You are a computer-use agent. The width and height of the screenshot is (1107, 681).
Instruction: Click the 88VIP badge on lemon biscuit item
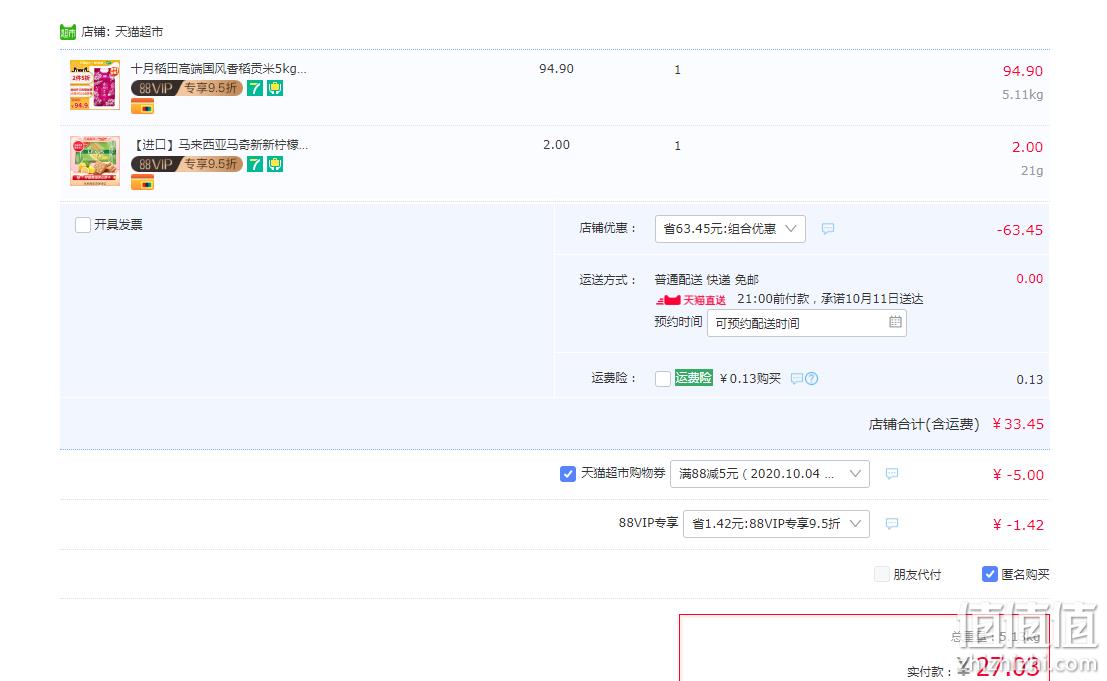click(186, 164)
